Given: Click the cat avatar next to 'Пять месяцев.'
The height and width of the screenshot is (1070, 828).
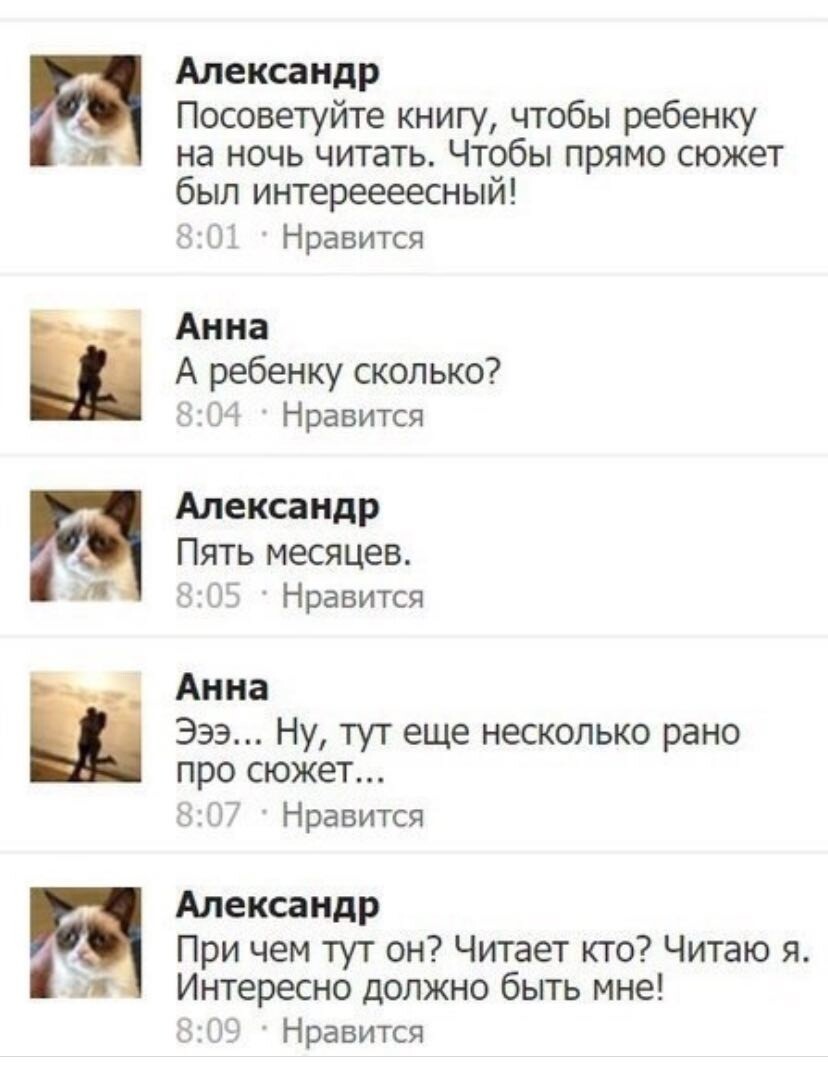Looking at the screenshot, I should [85, 545].
